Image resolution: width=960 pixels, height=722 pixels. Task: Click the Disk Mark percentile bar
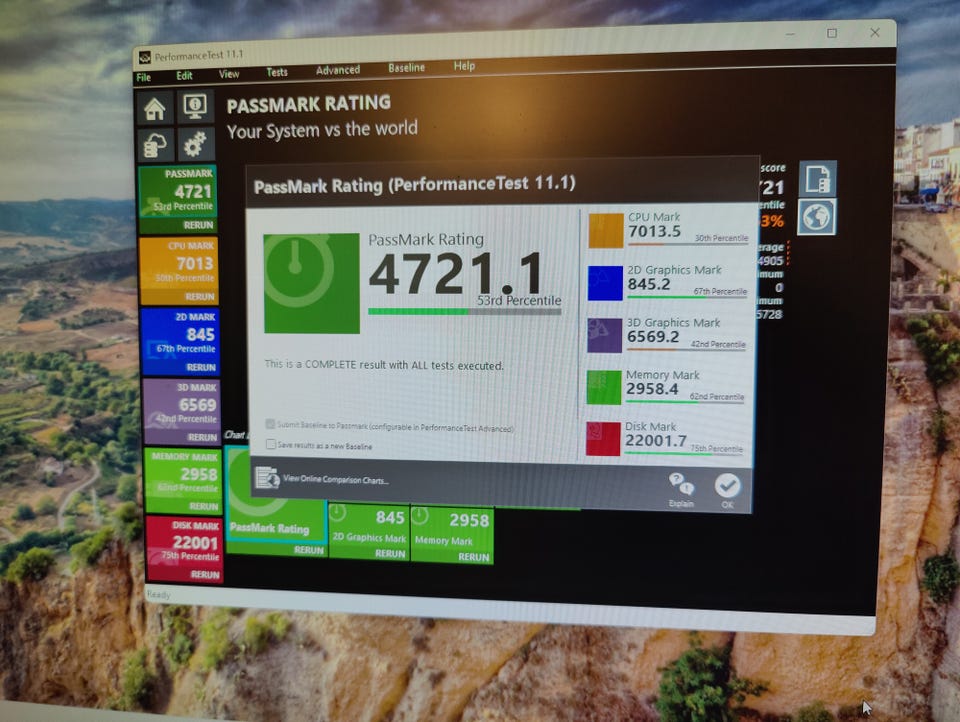(x=683, y=454)
